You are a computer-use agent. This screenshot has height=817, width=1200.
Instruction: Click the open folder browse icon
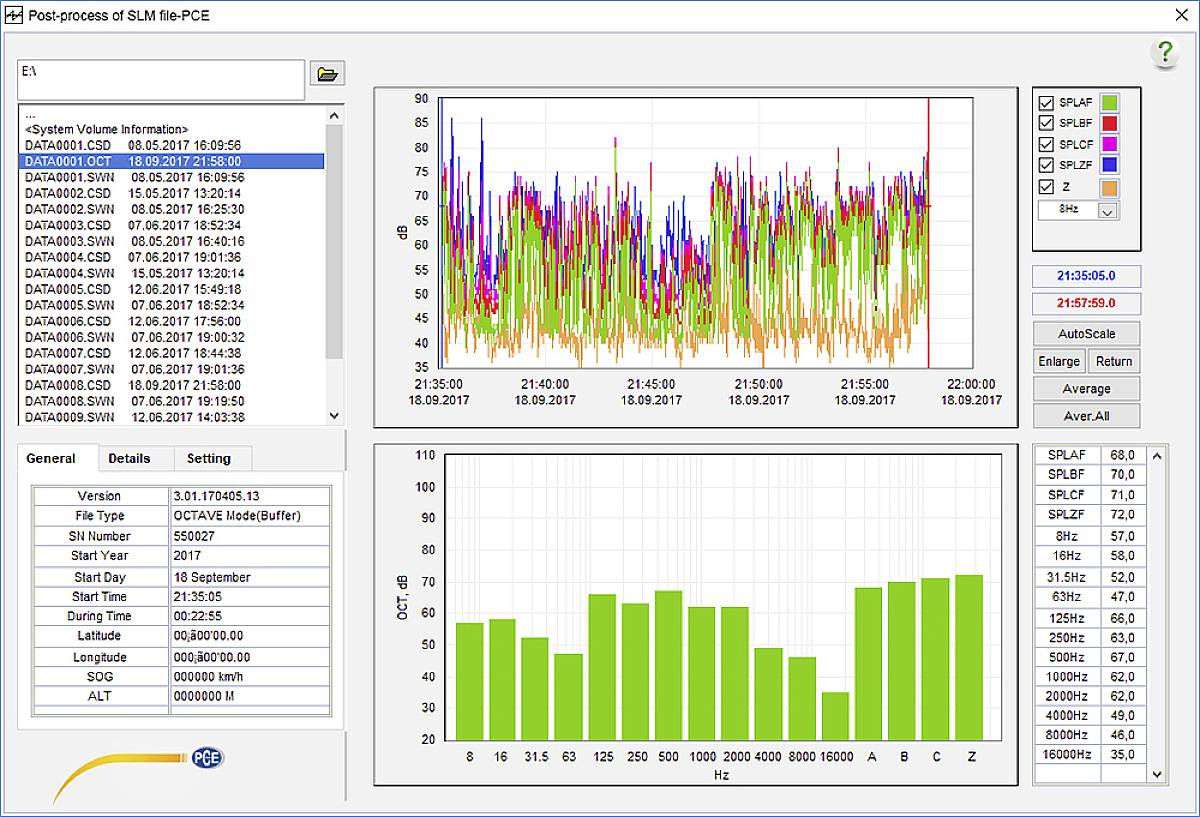pos(326,74)
